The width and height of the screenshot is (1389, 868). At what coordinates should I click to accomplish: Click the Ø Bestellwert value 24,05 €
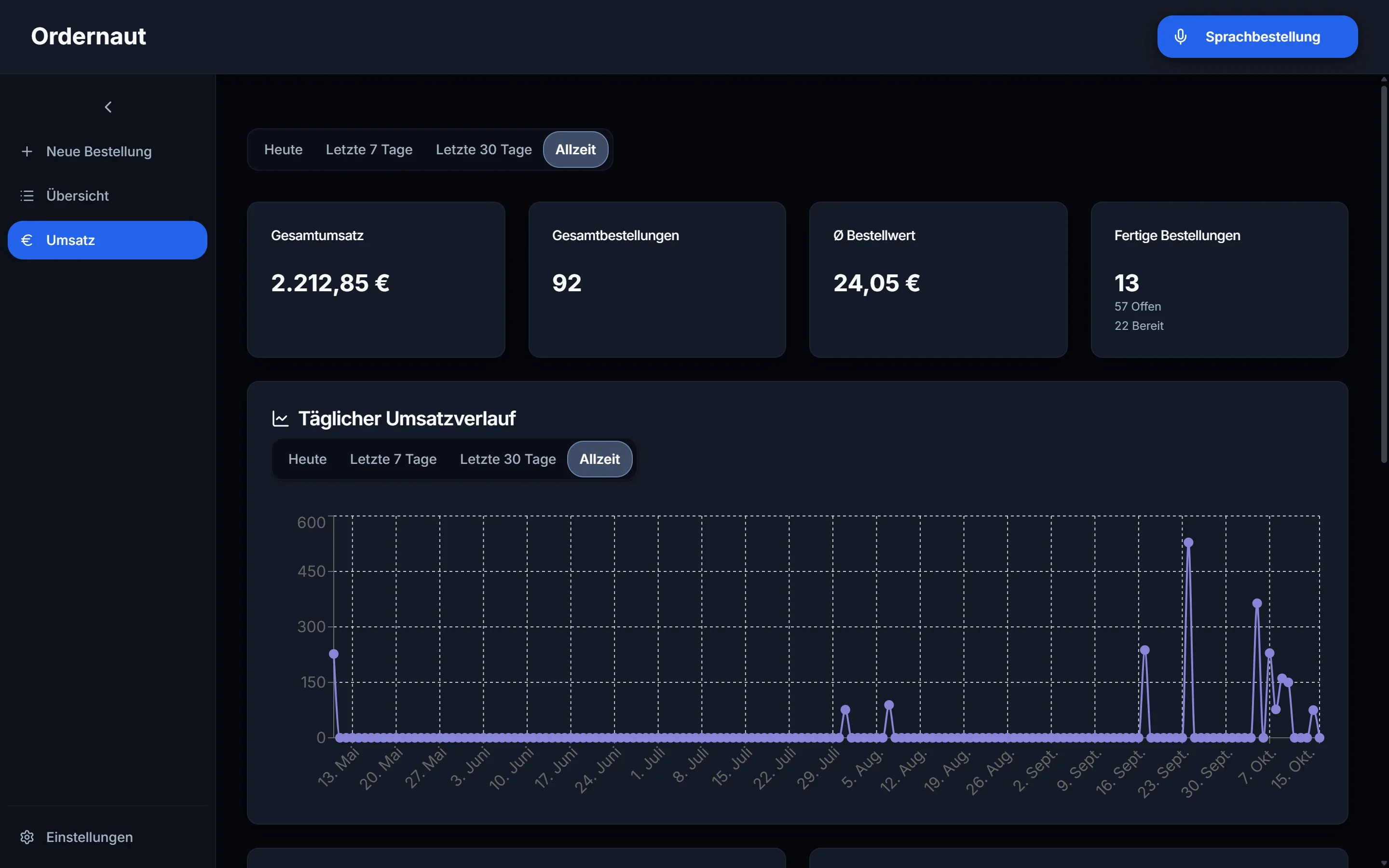click(x=876, y=283)
